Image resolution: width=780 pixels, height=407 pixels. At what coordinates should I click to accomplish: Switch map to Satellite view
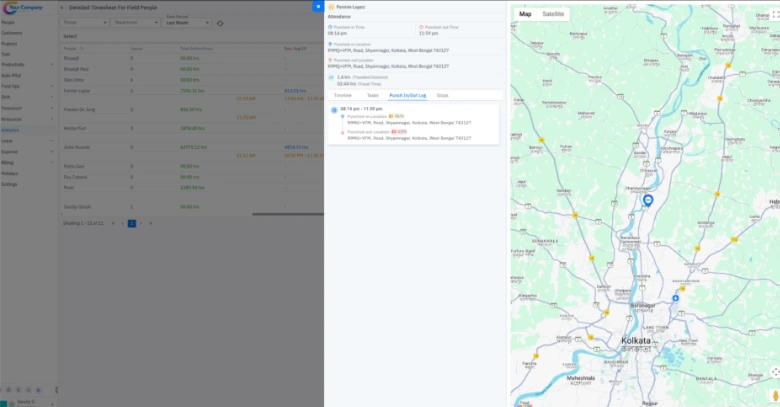click(552, 14)
